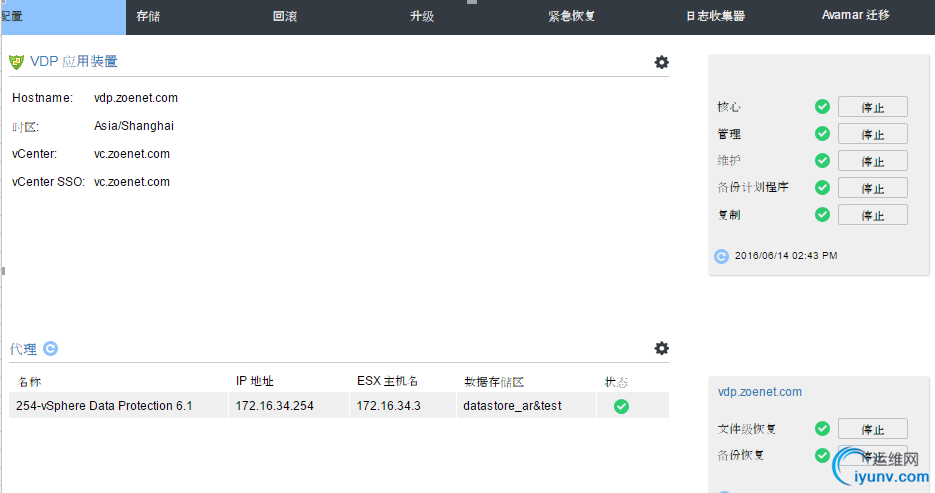This screenshot has width=935, height=493.
Task: Click the 数据存储区 column header
Action: [x=494, y=382]
